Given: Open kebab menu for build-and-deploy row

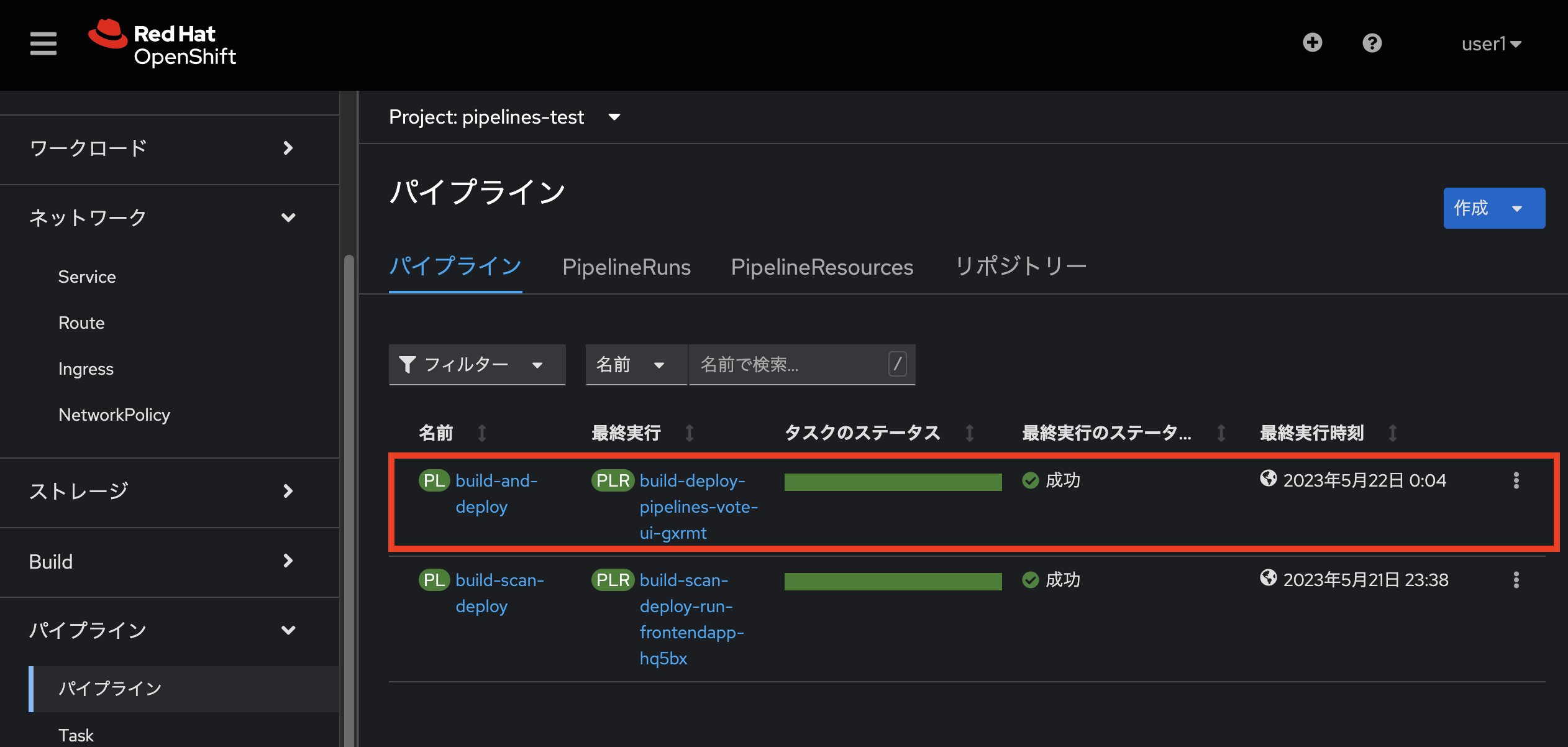Looking at the screenshot, I should (1516, 480).
